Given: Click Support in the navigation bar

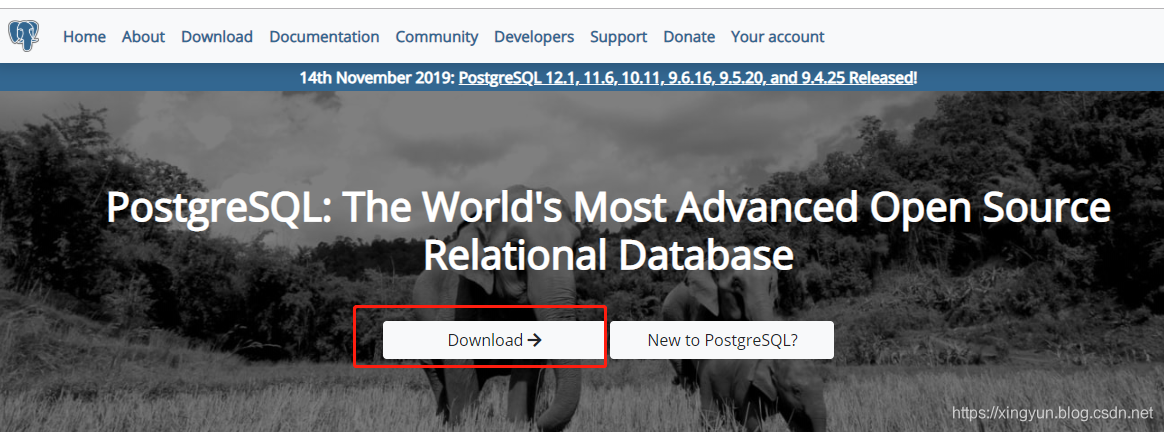Looking at the screenshot, I should tap(618, 36).
